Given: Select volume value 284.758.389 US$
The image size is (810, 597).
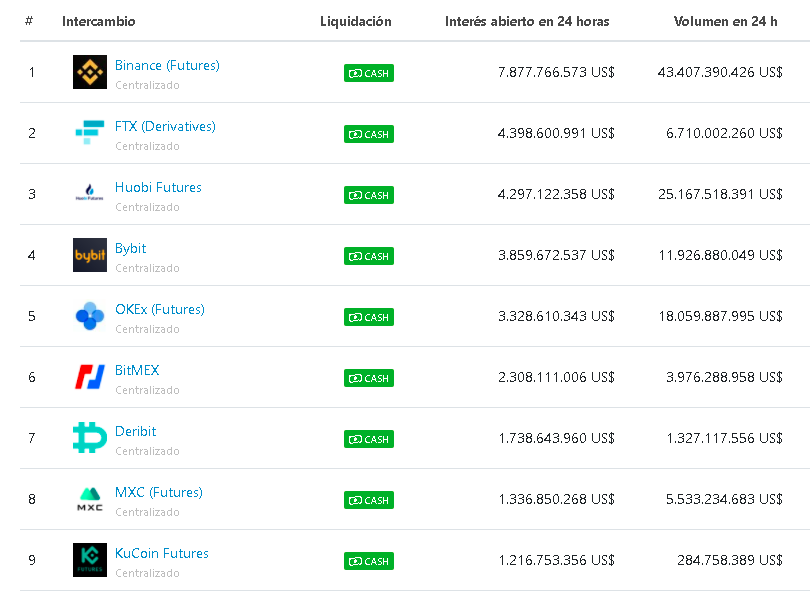Looking at the screenshot, I should [x=730, y=560].
